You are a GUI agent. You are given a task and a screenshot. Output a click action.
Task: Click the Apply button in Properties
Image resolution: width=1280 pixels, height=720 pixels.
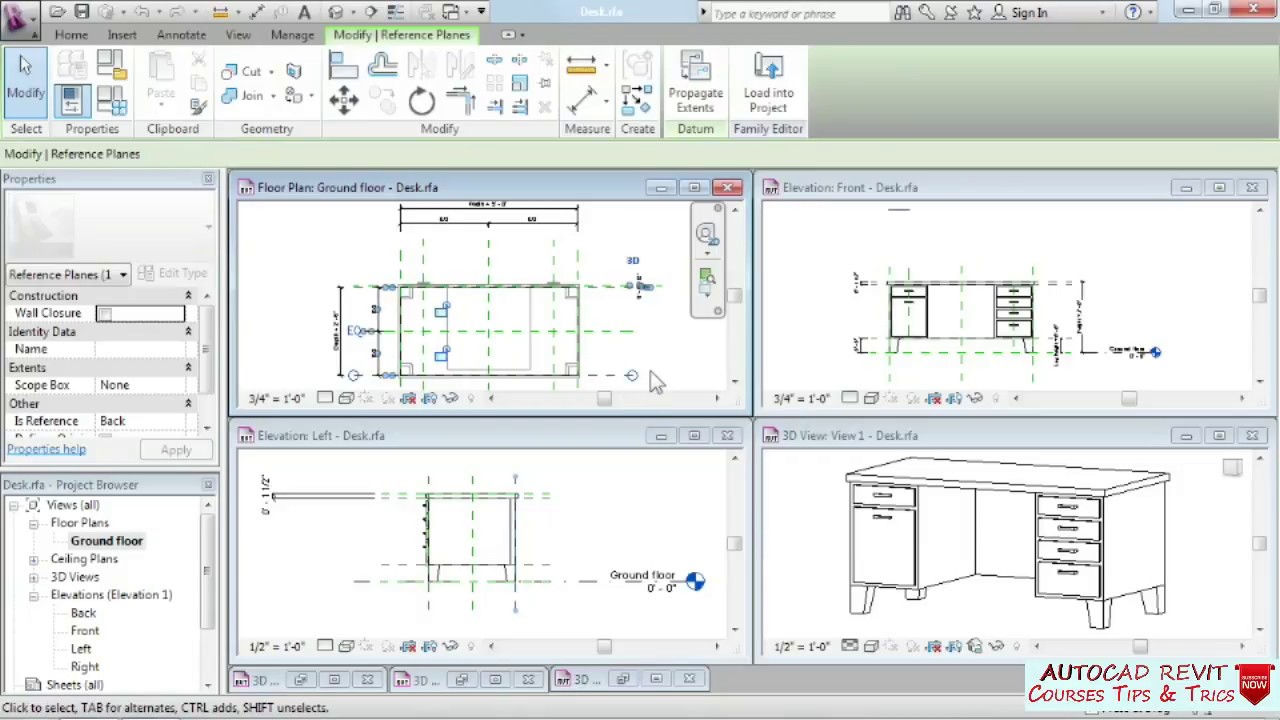click(176, 450)
